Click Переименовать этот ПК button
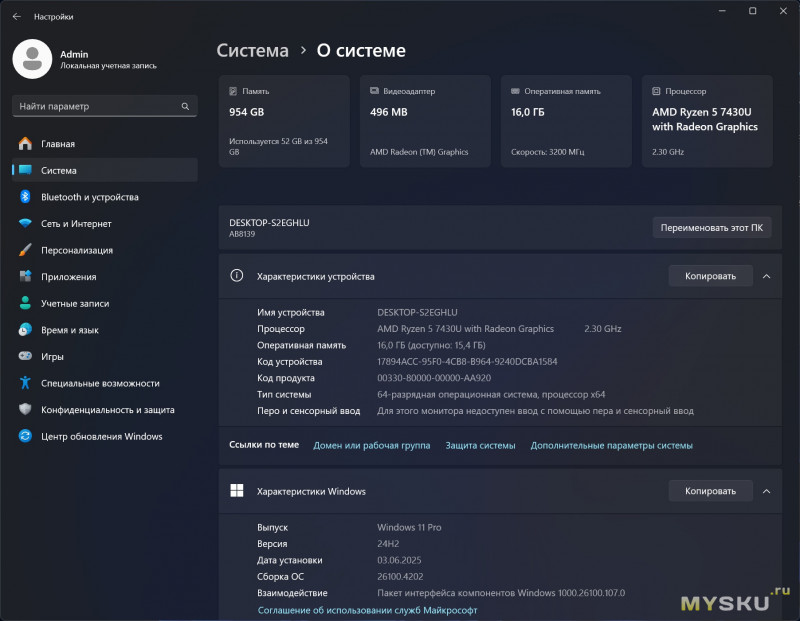Screen dimensions: 800x621 click(x=712, y=227)
